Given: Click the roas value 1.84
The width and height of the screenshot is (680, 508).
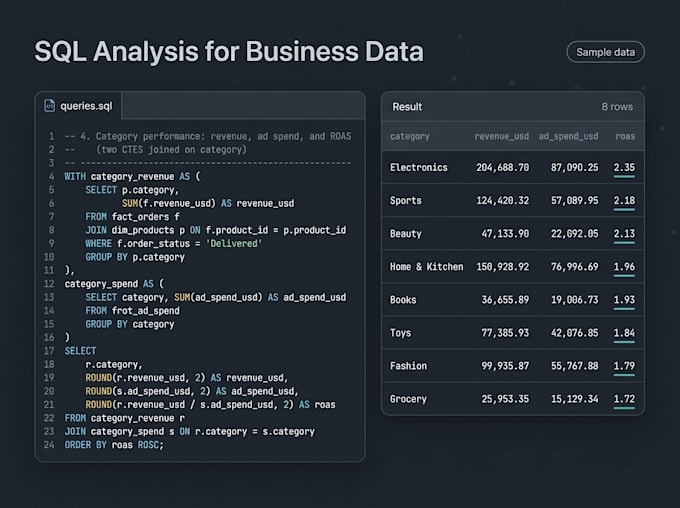Looking at the screenshot, I should (624, 333).
